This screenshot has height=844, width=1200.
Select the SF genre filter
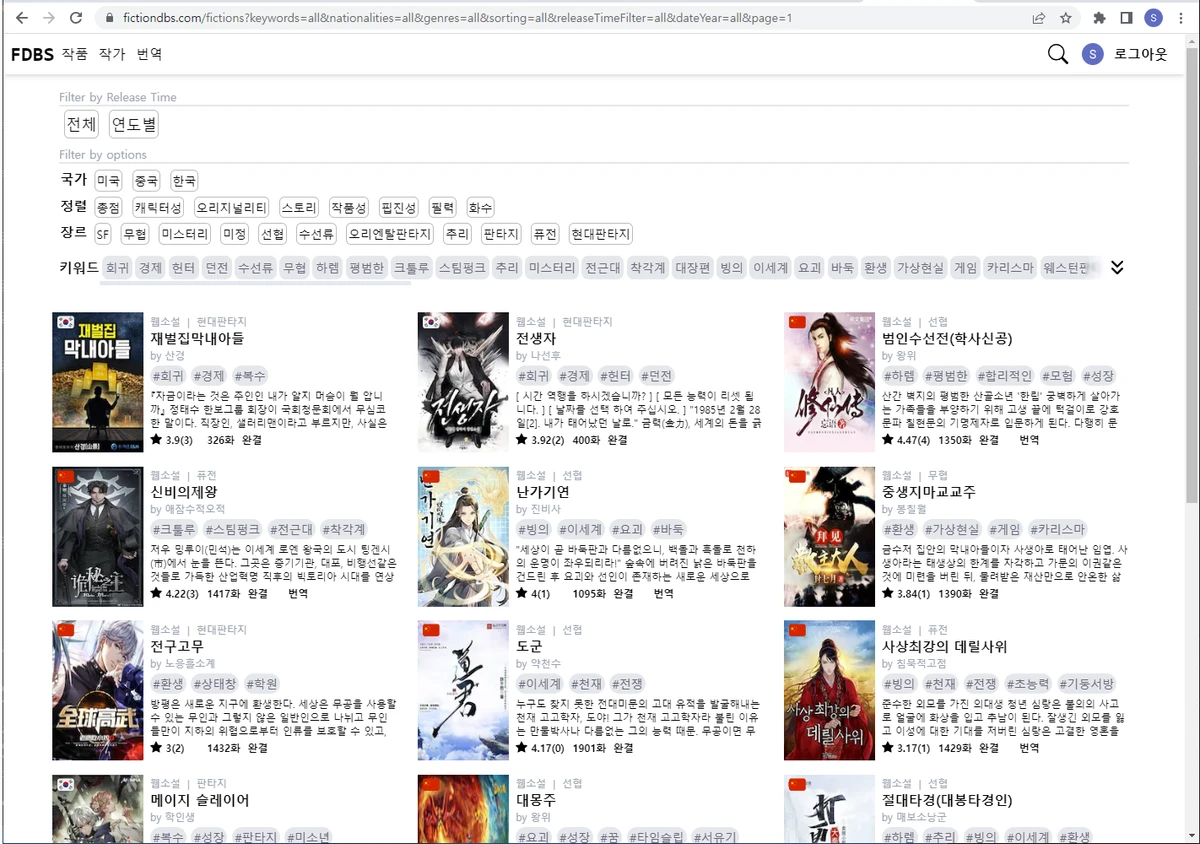(x=102, y=235)
